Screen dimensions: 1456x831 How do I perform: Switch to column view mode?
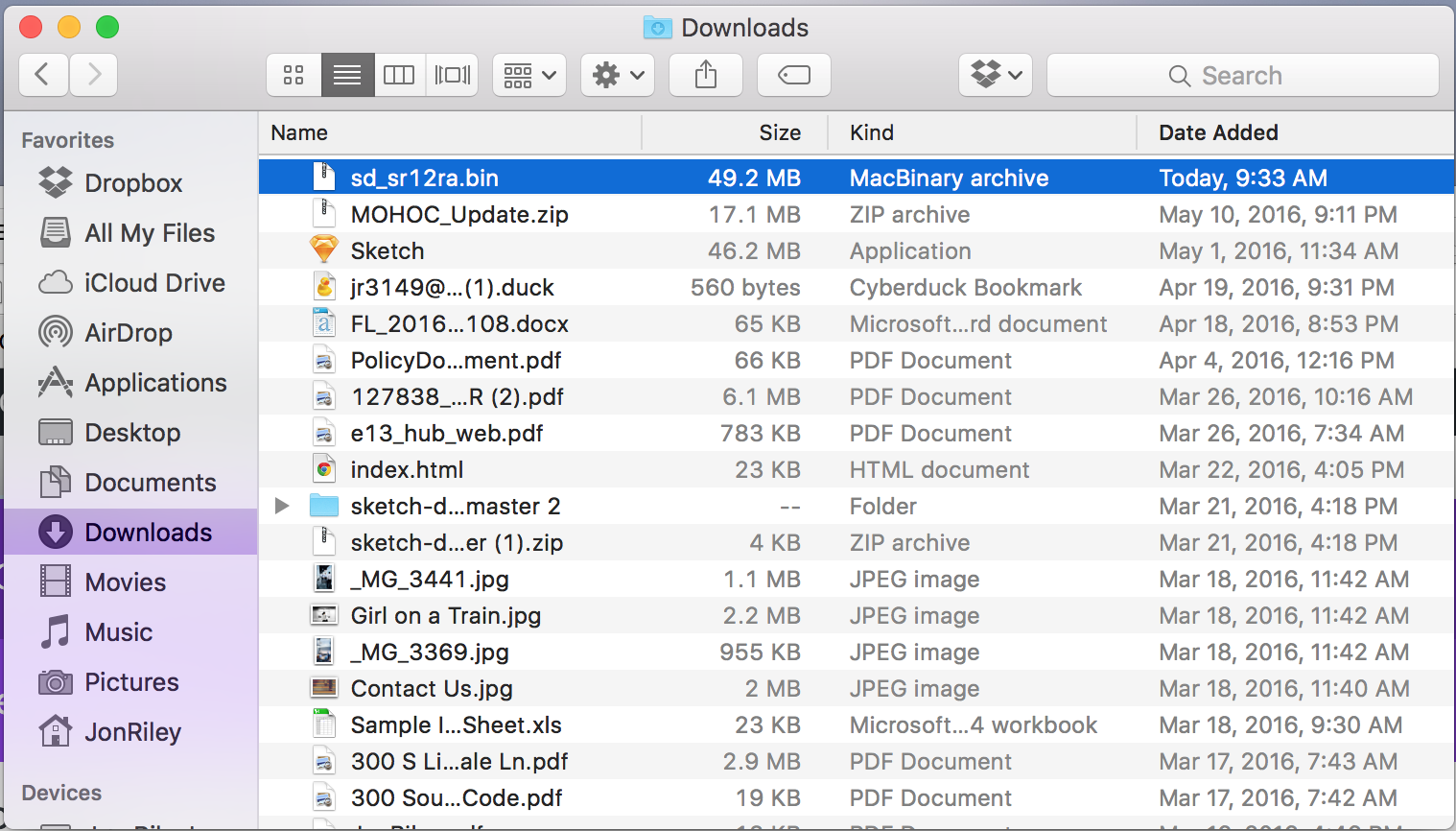pos(399,75)
